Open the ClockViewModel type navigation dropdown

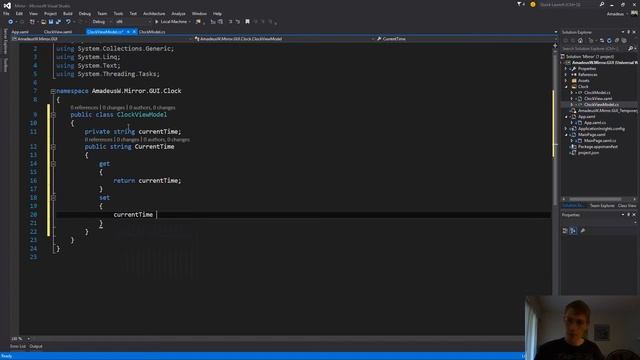tap(284, 39)
